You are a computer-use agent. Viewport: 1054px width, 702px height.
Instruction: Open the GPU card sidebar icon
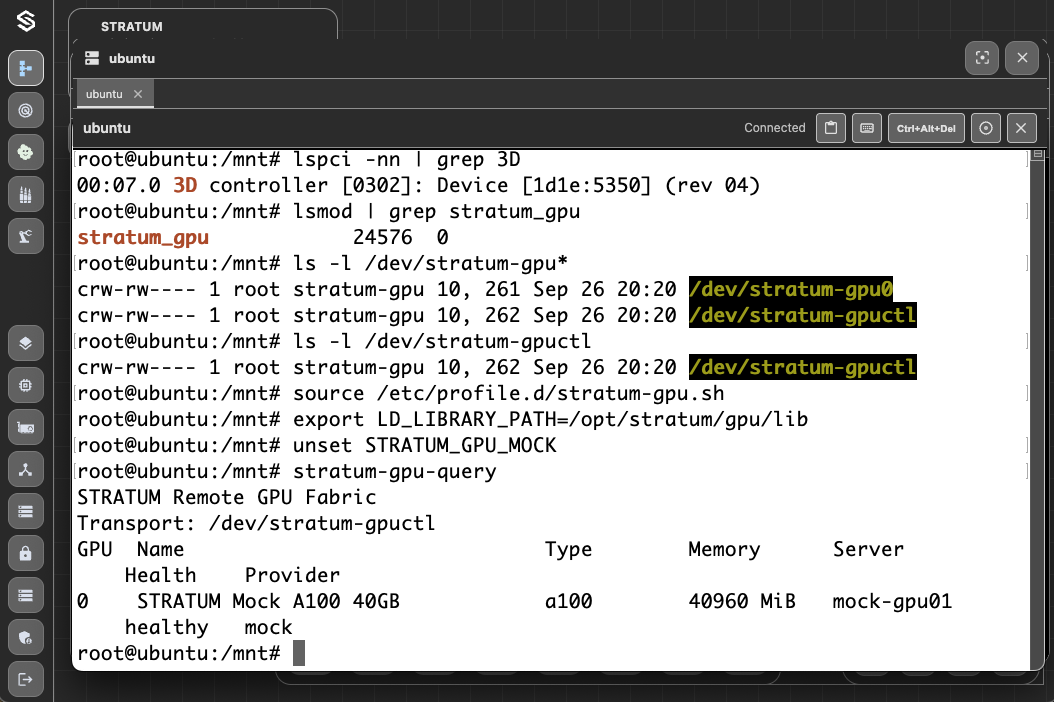click(x=26, y=428)
